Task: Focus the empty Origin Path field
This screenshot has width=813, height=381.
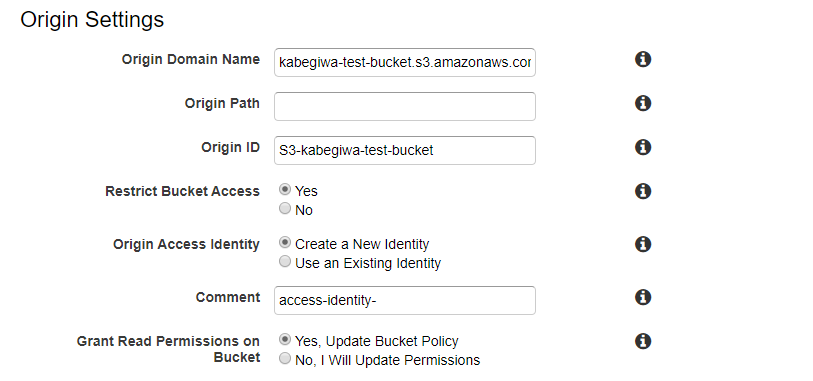Action: tap(404, 106)
